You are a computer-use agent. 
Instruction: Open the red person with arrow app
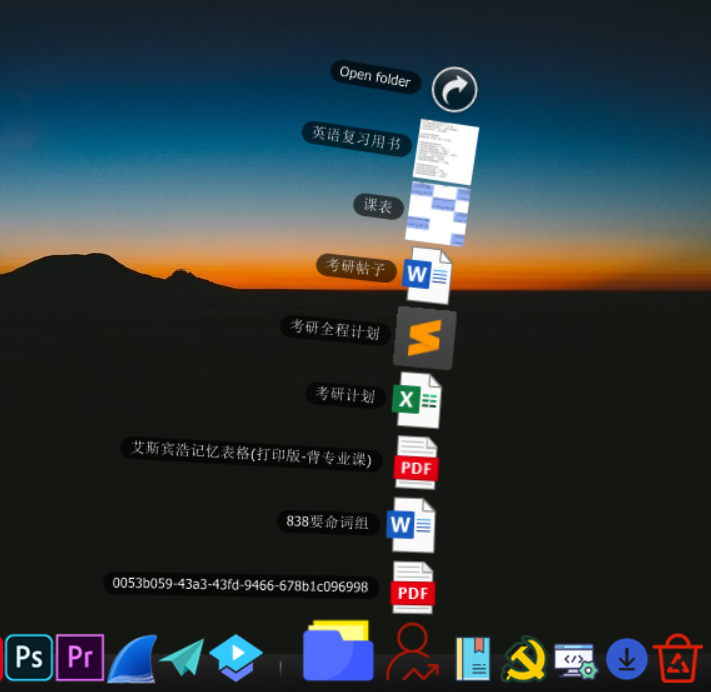(x=412, y=652)
